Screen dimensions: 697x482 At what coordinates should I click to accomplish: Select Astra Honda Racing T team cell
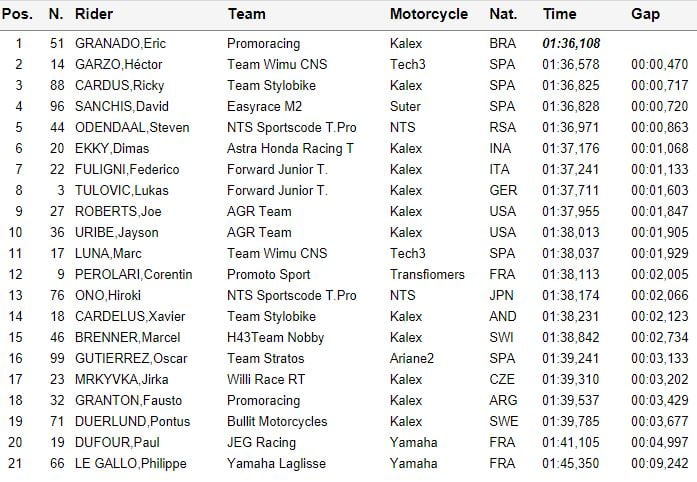pos(291,149)
